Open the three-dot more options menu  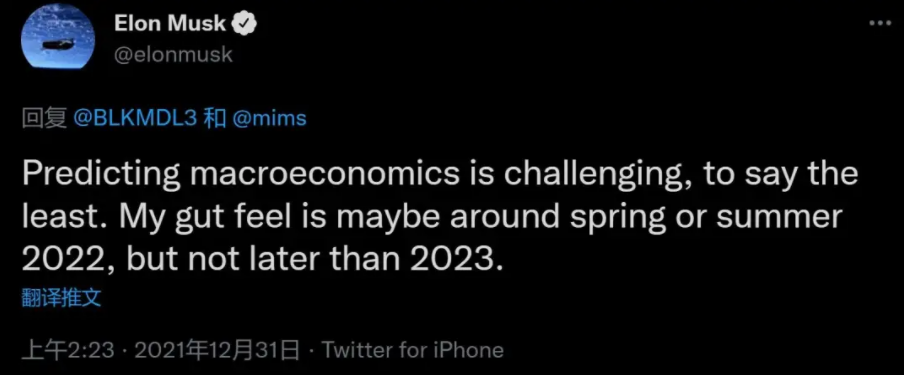pyautogui.click(x=880, y=23)
